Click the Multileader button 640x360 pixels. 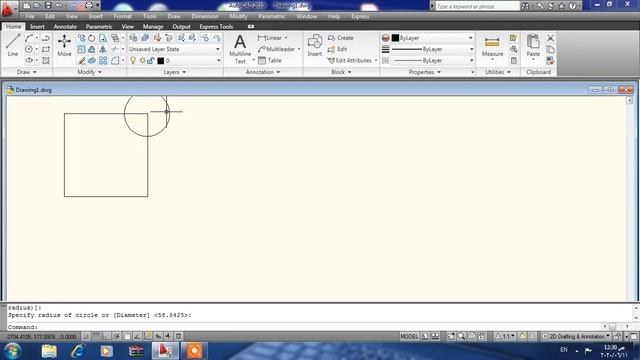(276, 49)
